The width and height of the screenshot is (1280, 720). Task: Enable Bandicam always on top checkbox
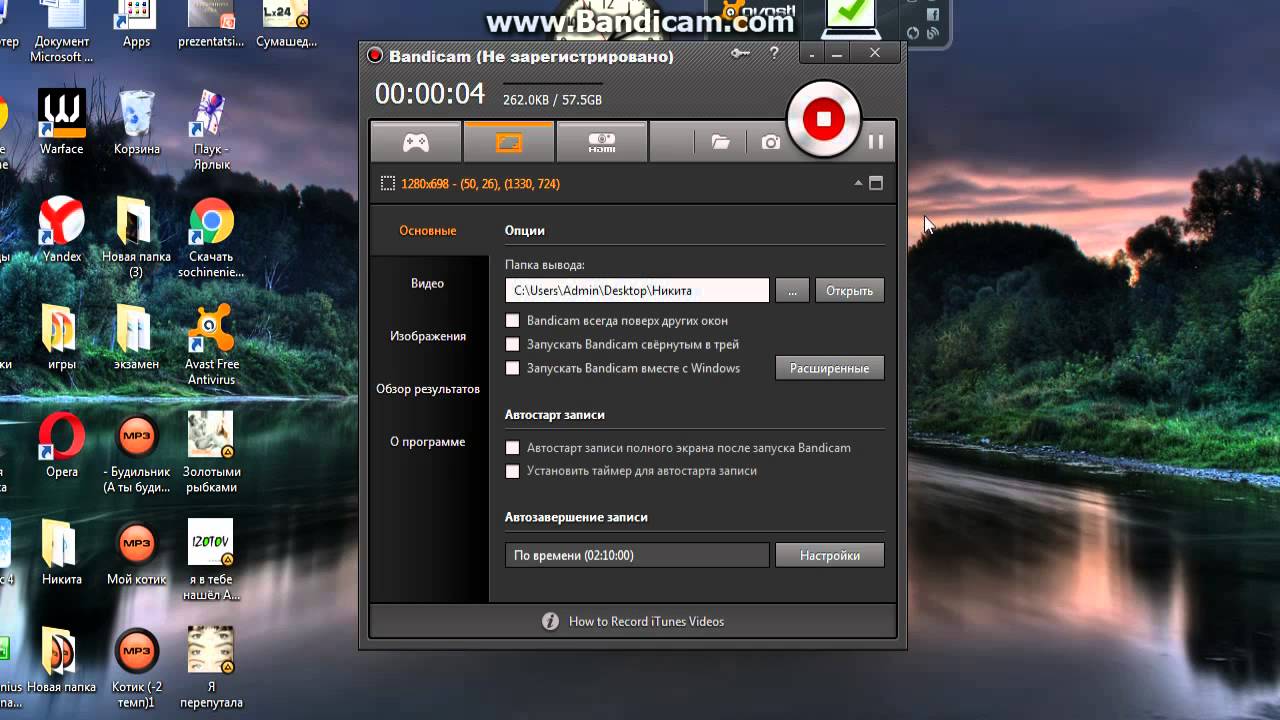(x=513, y=321)
